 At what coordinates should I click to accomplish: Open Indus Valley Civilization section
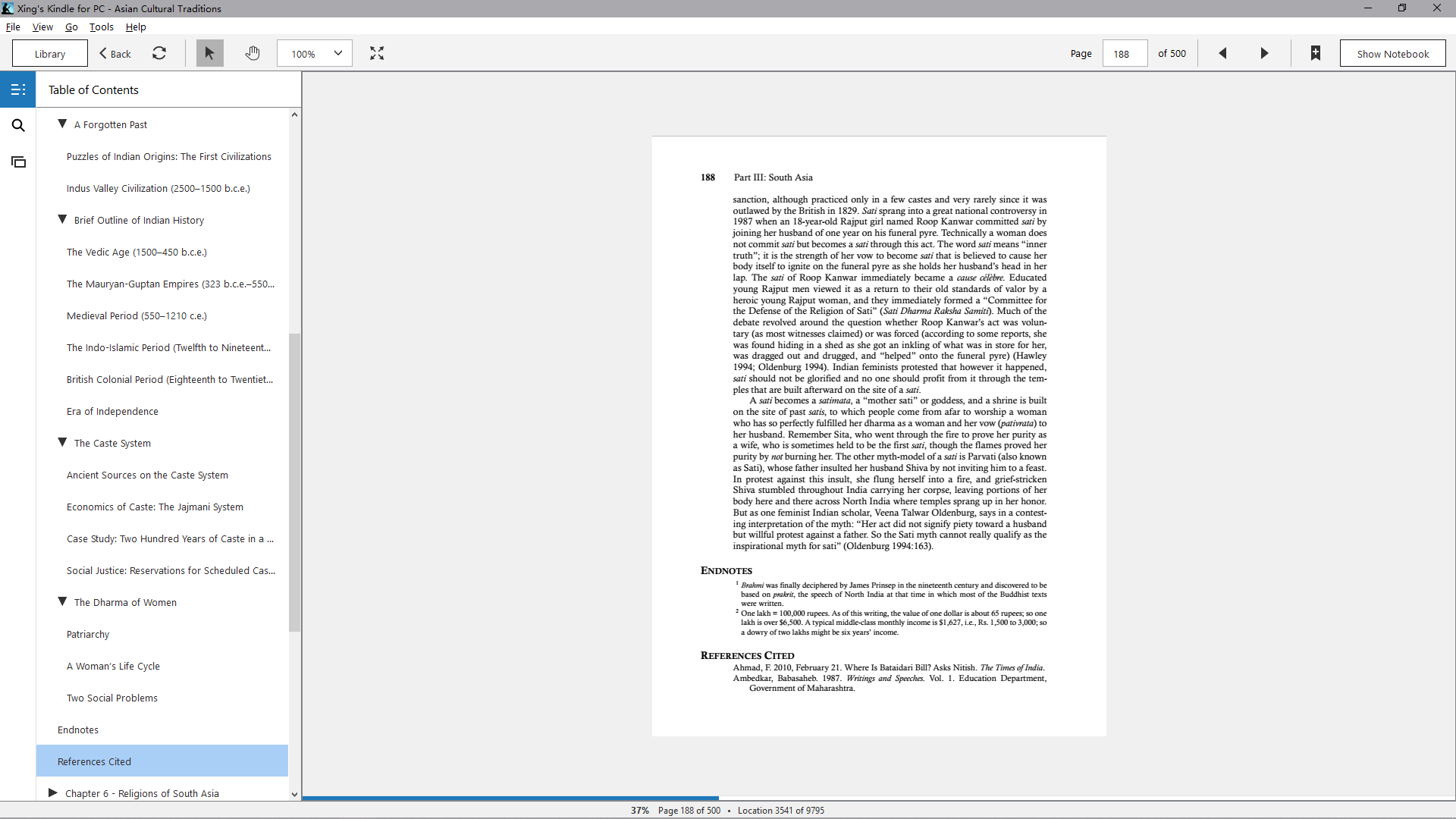(158, 188)
